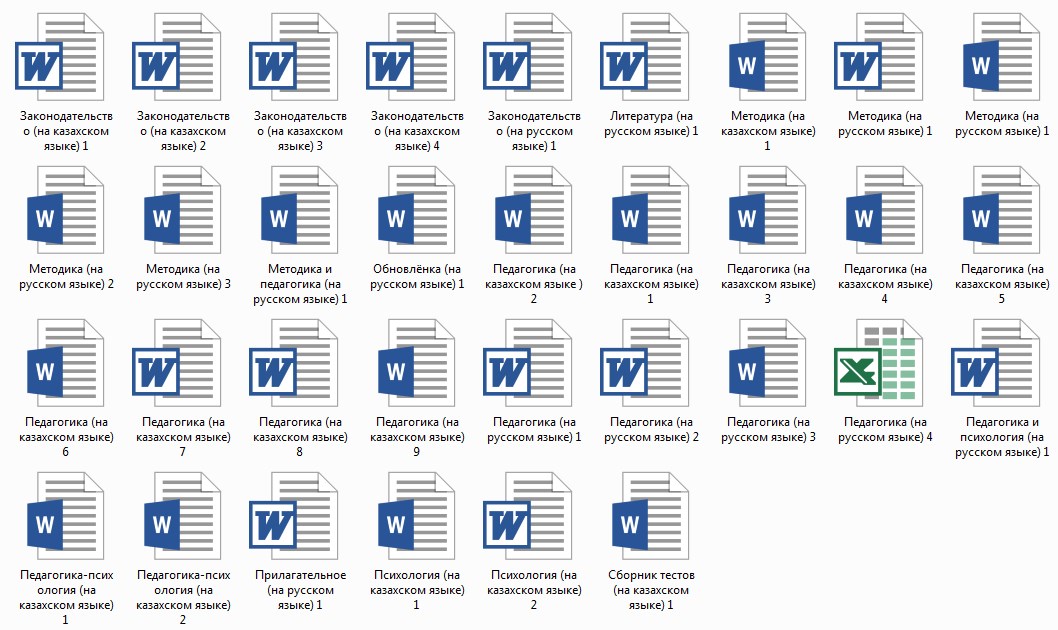Select the Word file icon Законодательство (на казахском языке) 1

tap(59, 57)
